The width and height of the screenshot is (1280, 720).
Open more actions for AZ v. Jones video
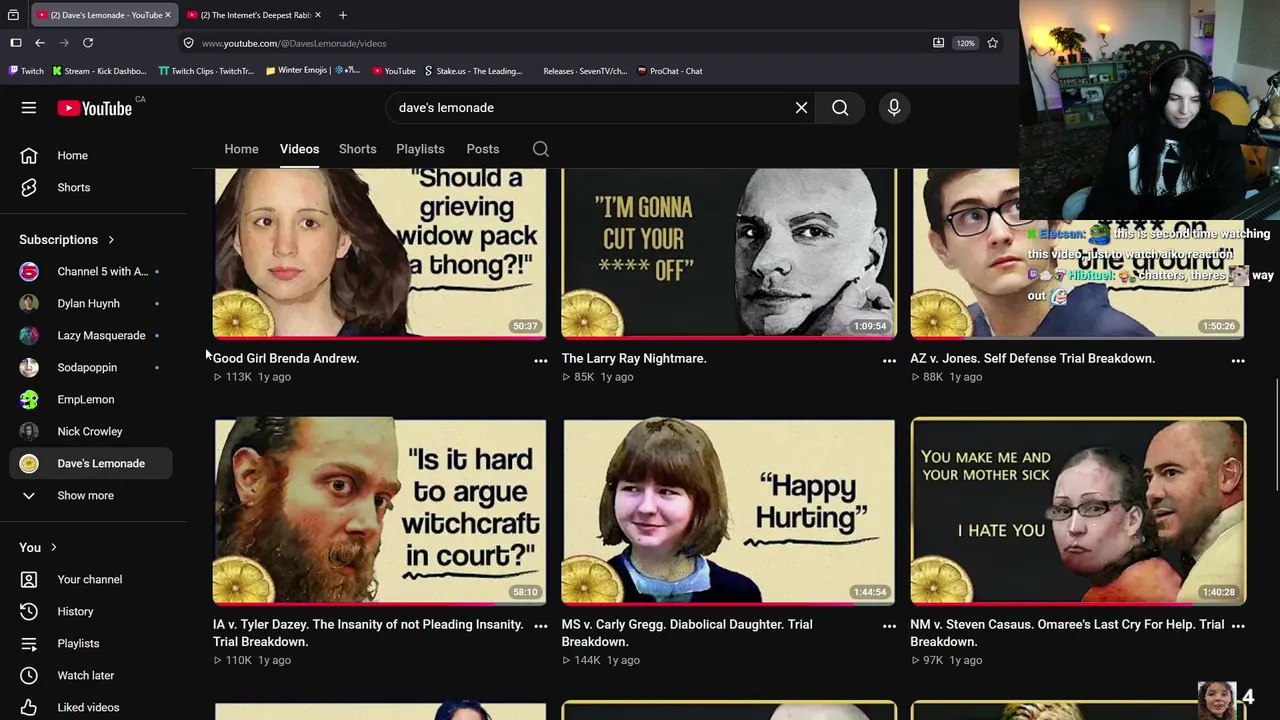coord(1238,360)
